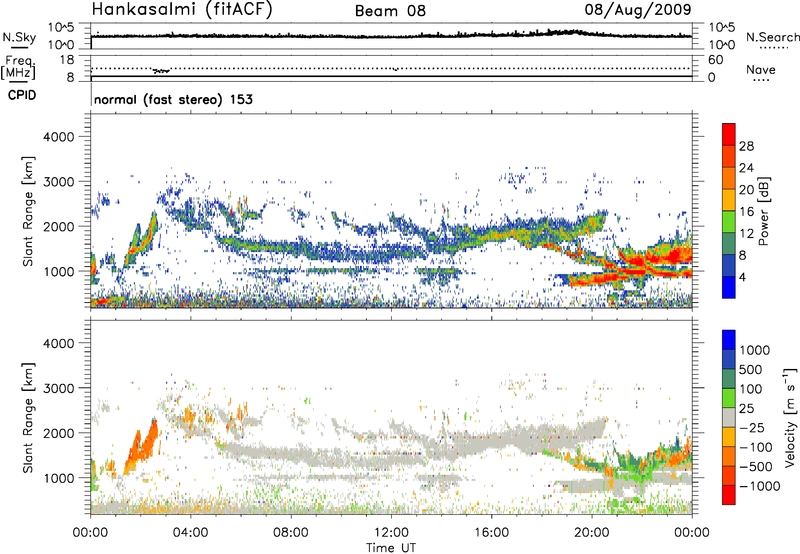Click the 'Beam 08' label

pyautogui.click(x=390, y=11)
